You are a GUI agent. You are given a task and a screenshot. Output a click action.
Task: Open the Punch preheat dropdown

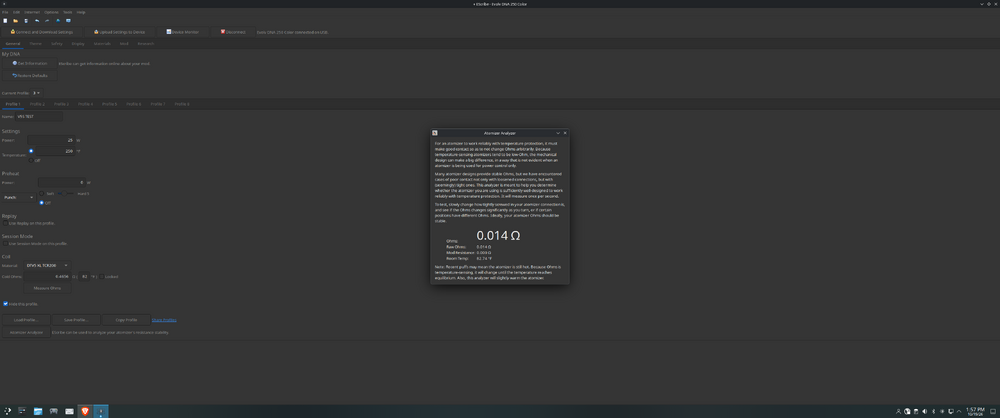(x=19, y=197)
